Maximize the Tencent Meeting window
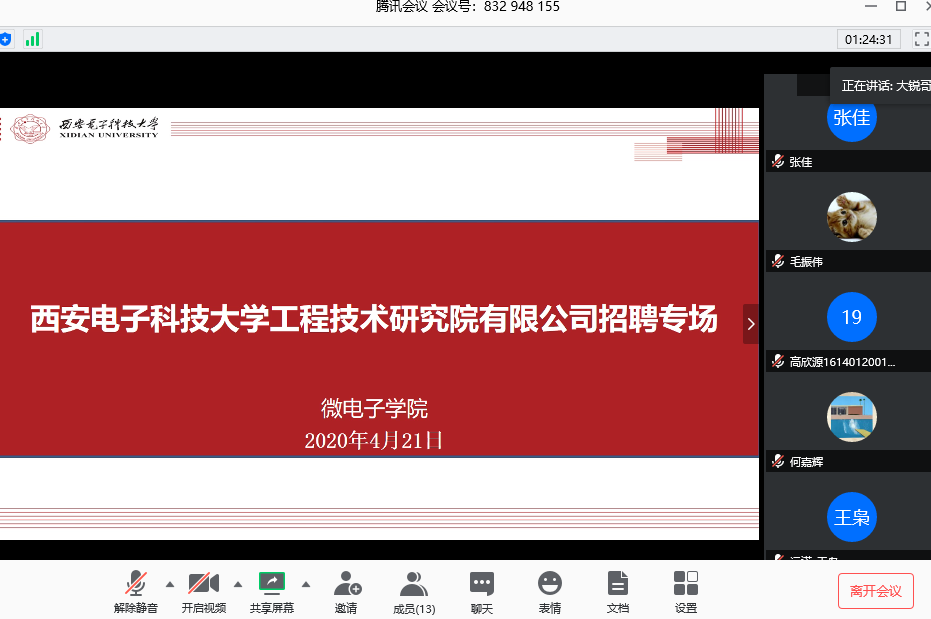 [901, 6]
